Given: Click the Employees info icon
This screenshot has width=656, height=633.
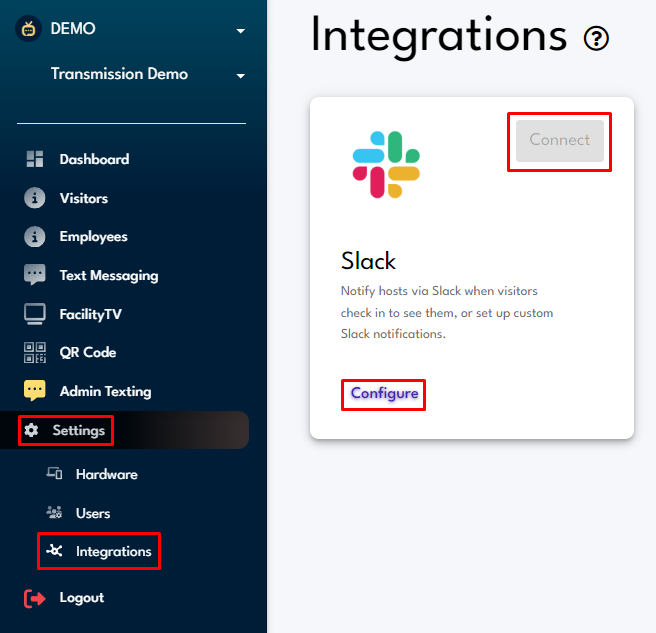Looking at the screenshot, I should pos(35,236).
